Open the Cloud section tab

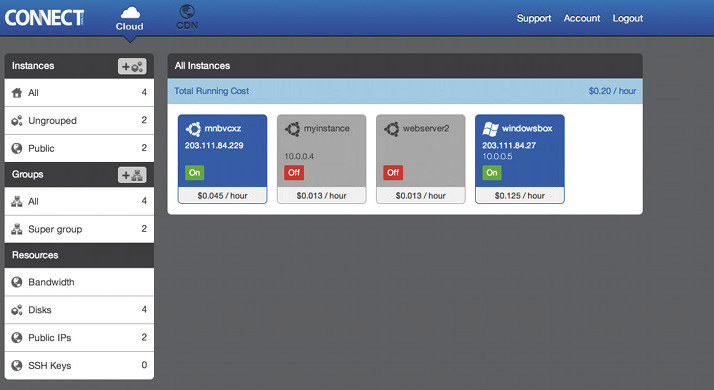(x=129, y=19)
